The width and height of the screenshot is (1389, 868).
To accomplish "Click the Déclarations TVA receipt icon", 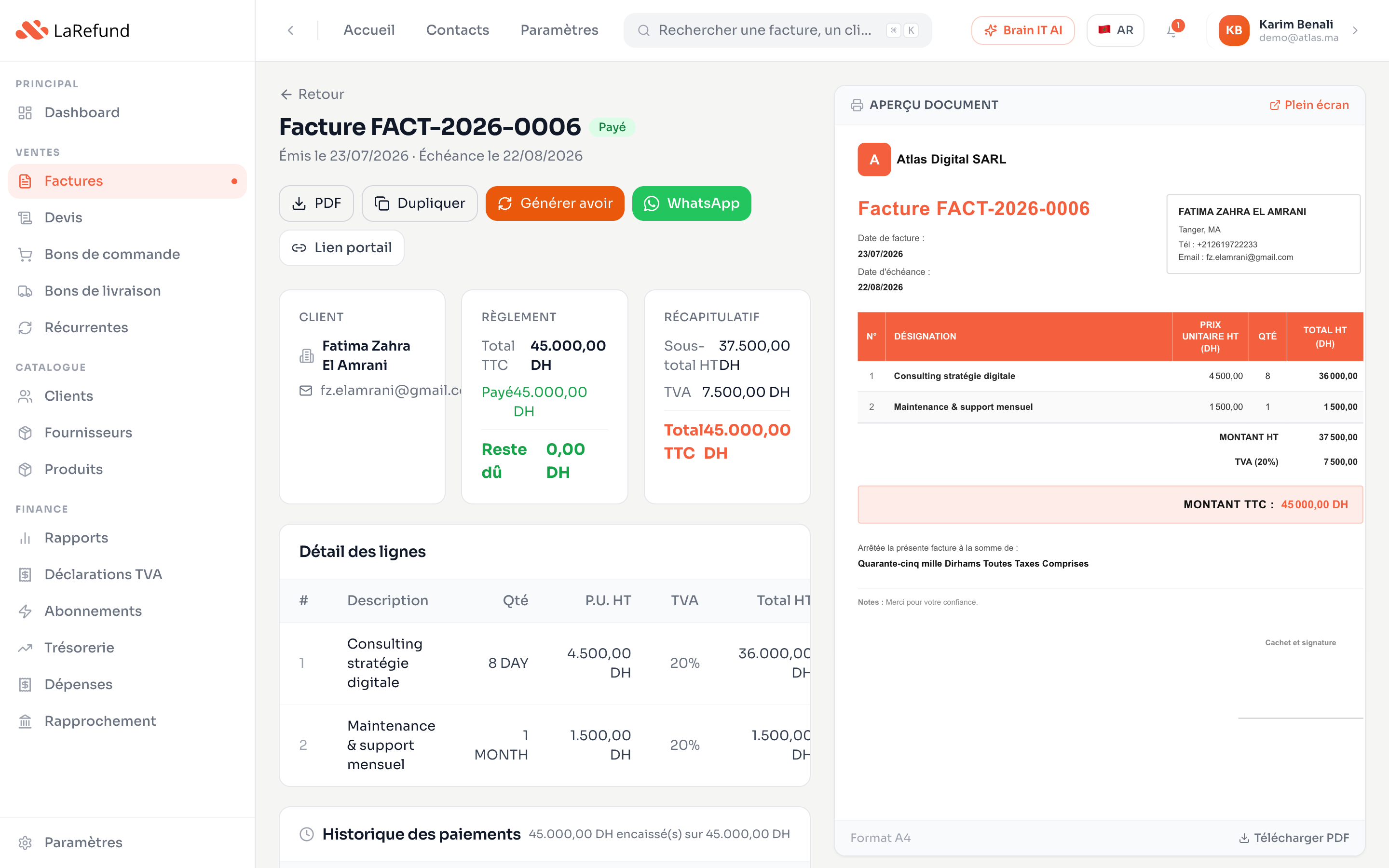I will coord(25,575).
